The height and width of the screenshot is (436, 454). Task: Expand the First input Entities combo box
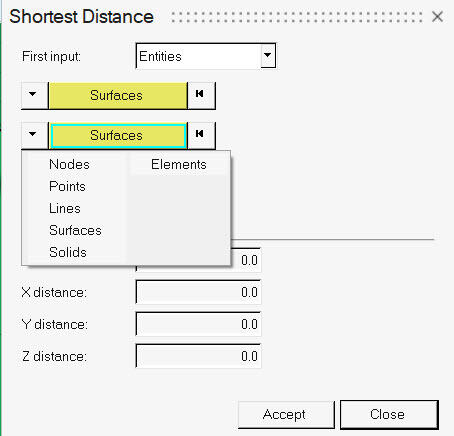pyautogui.click(x=268, y=56)
